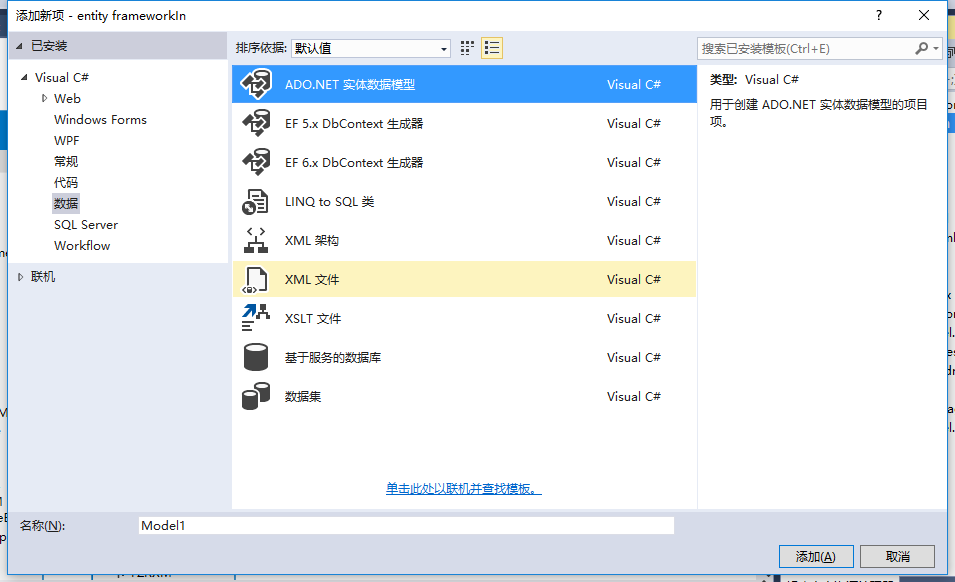
Task: Select the text XML 架构
Action: [312, 240]
